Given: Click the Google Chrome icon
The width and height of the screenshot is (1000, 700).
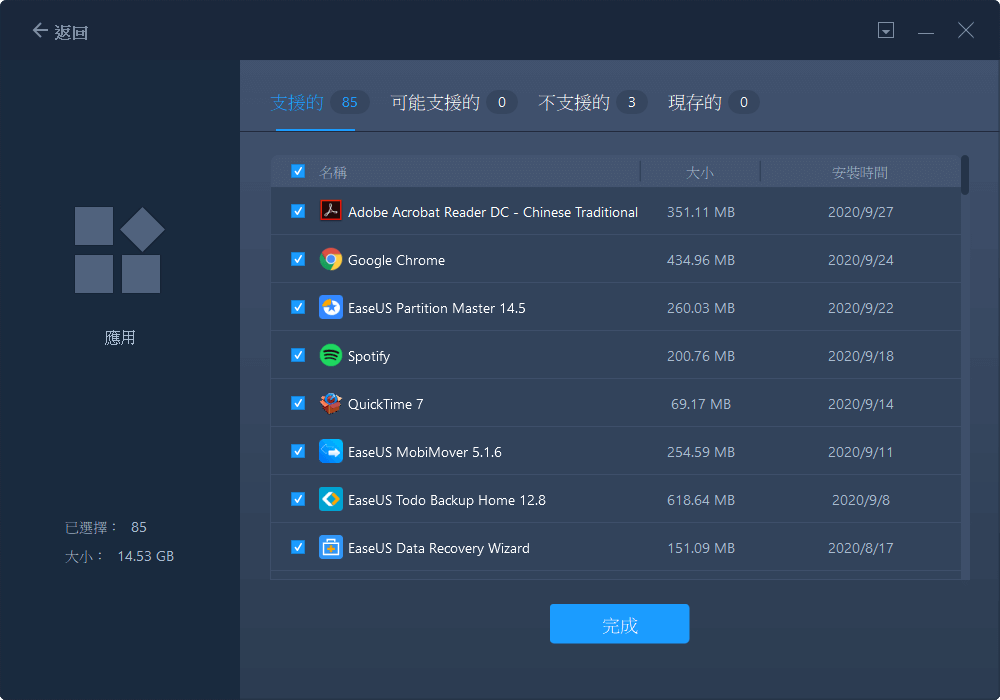Looking at the screenshot, I should (330, 259).
